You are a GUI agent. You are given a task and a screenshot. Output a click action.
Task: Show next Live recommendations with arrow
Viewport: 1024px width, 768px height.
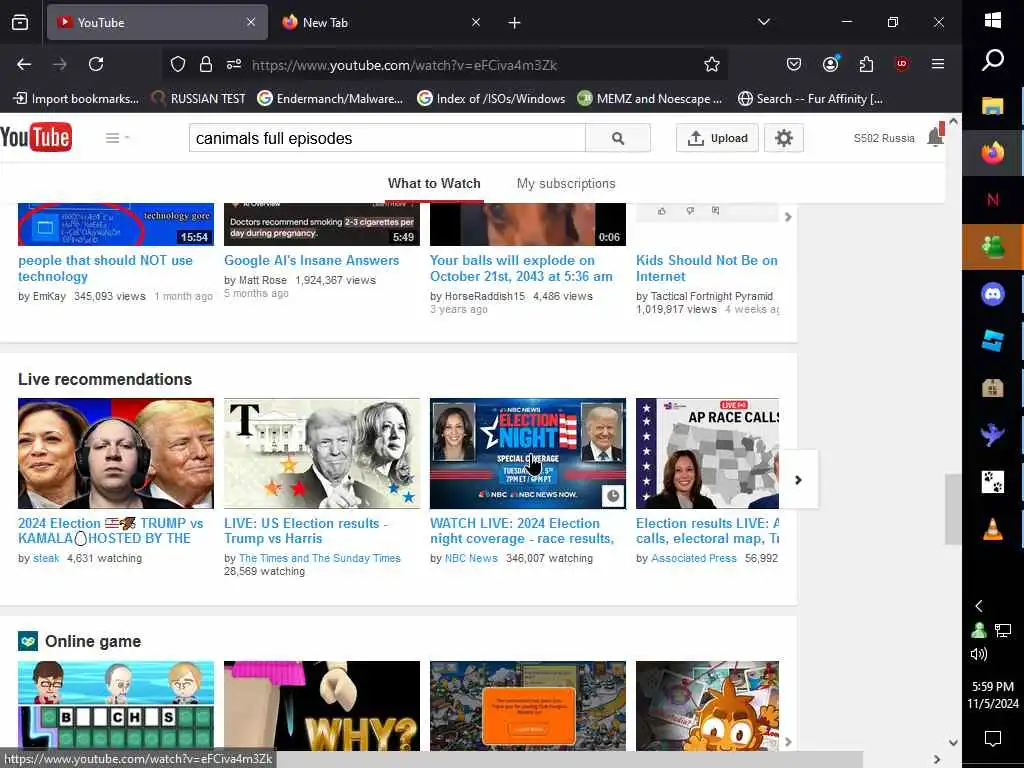pyautogui.click(x=798, y=480)
